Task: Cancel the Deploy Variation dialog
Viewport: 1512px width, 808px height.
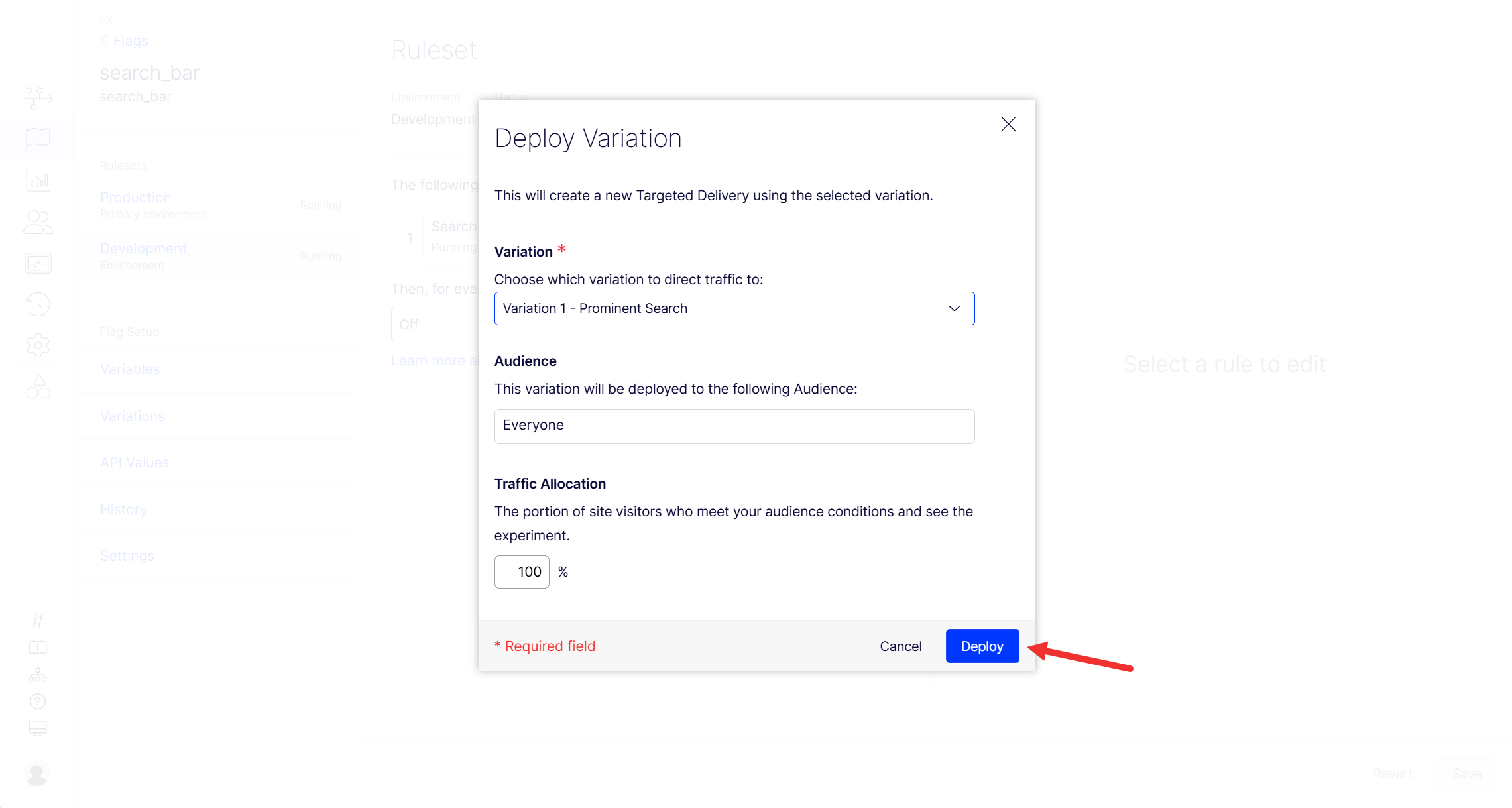Action: [900, 646]
